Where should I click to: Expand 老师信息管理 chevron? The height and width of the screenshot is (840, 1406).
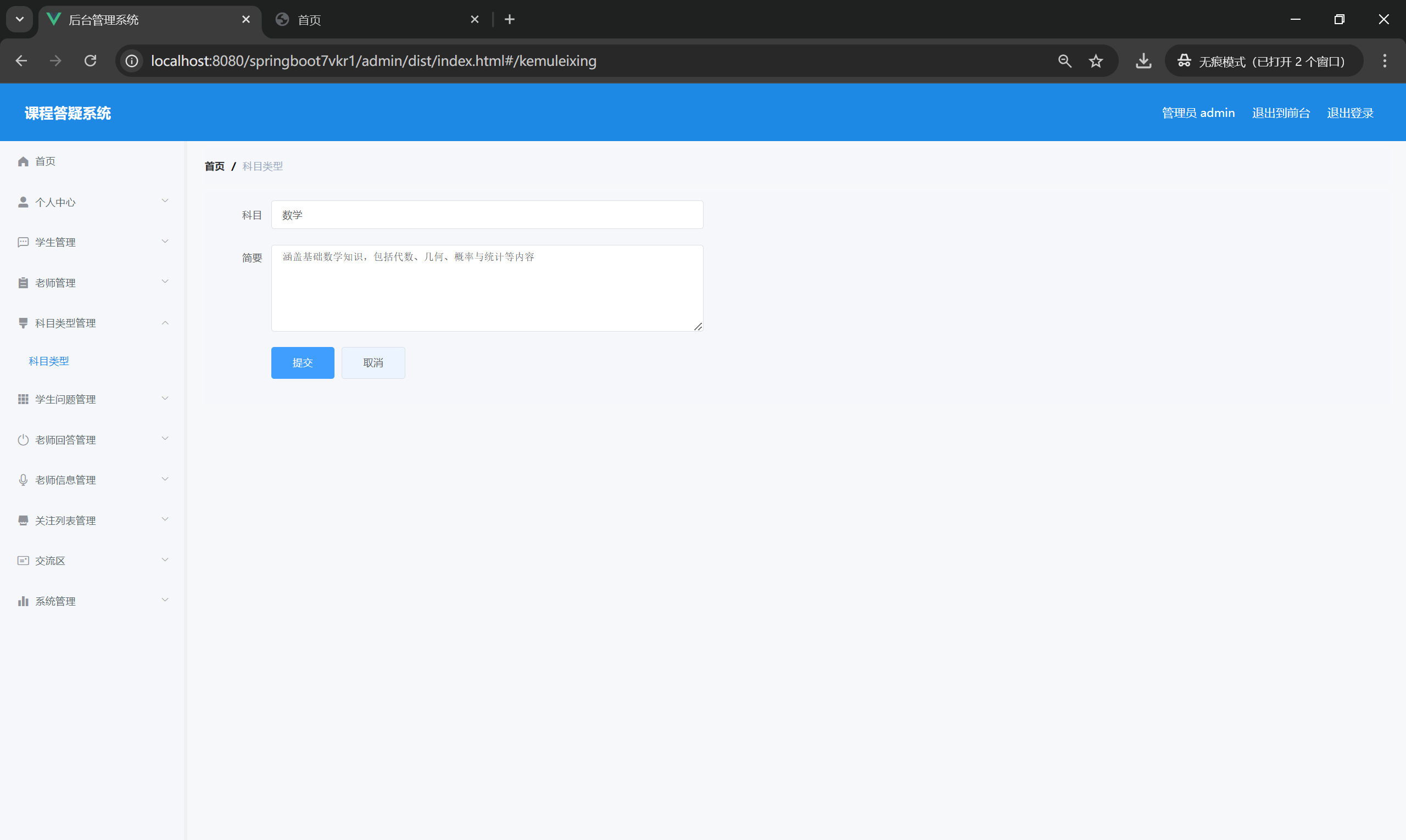pos(165,479)
